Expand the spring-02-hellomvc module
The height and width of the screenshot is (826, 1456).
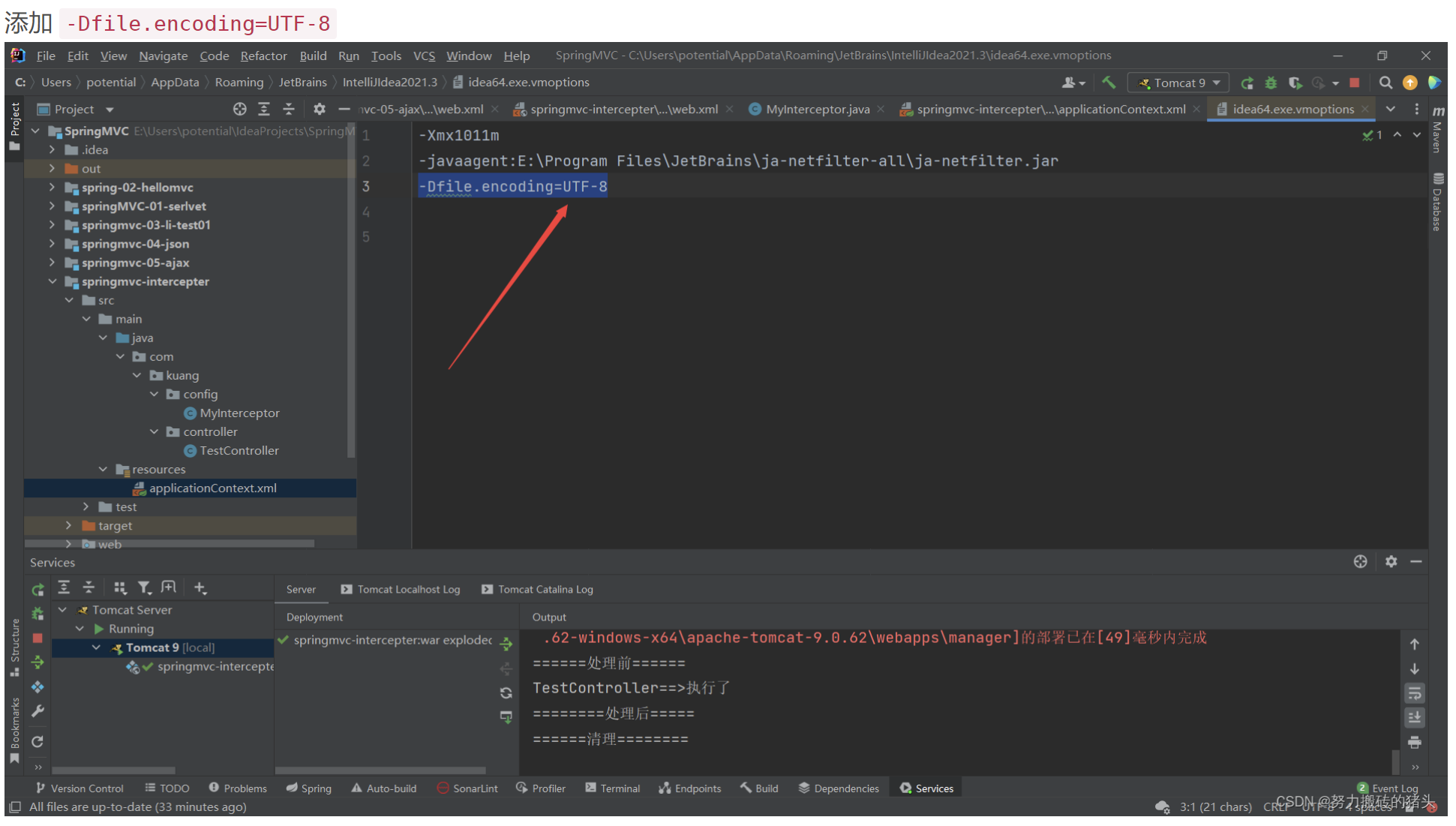52,188
